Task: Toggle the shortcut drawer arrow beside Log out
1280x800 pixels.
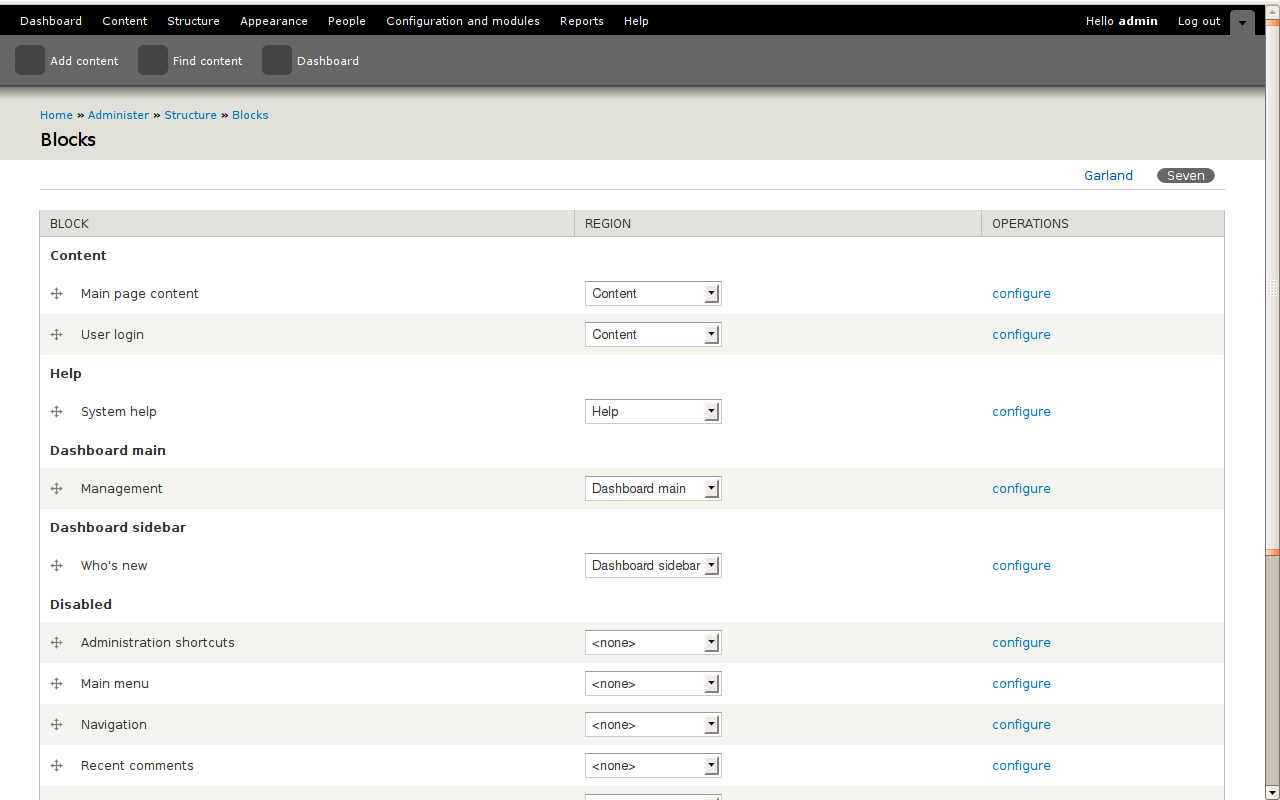Action: (x=1242, y=22)
